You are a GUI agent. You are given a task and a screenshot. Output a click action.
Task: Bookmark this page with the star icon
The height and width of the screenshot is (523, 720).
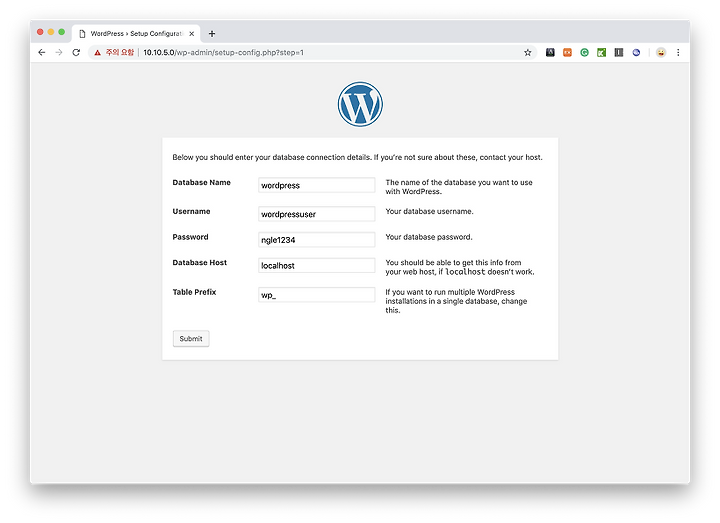pyautogui.click(x=528, y=53)
